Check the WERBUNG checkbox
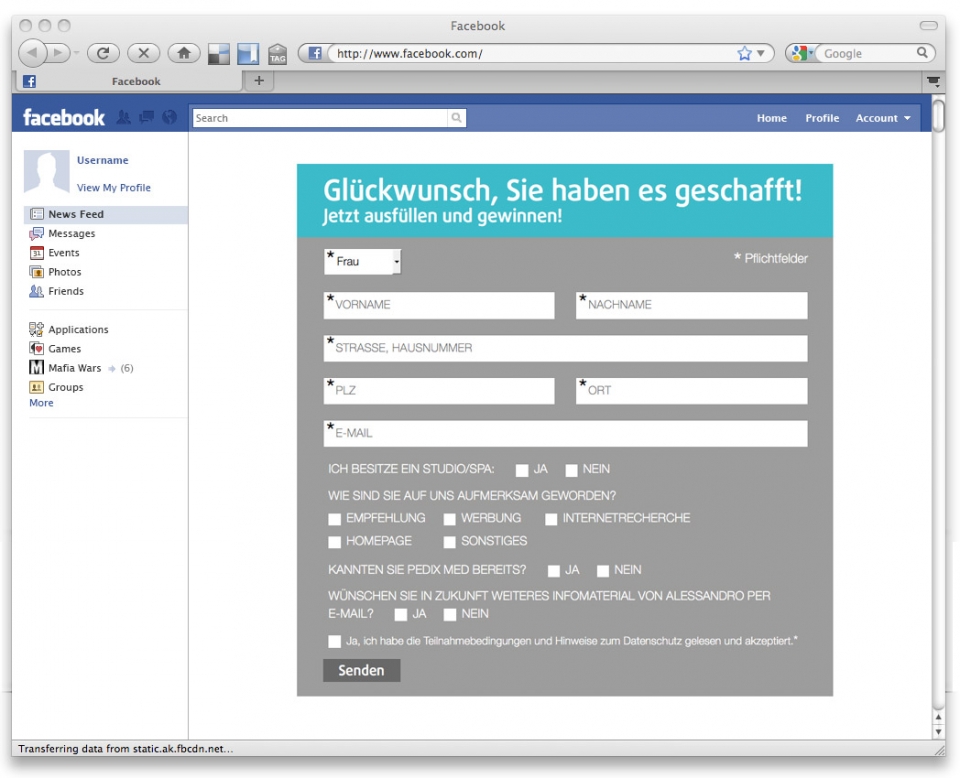This screenshot has width=960, height=778. [x=449, y=519]
